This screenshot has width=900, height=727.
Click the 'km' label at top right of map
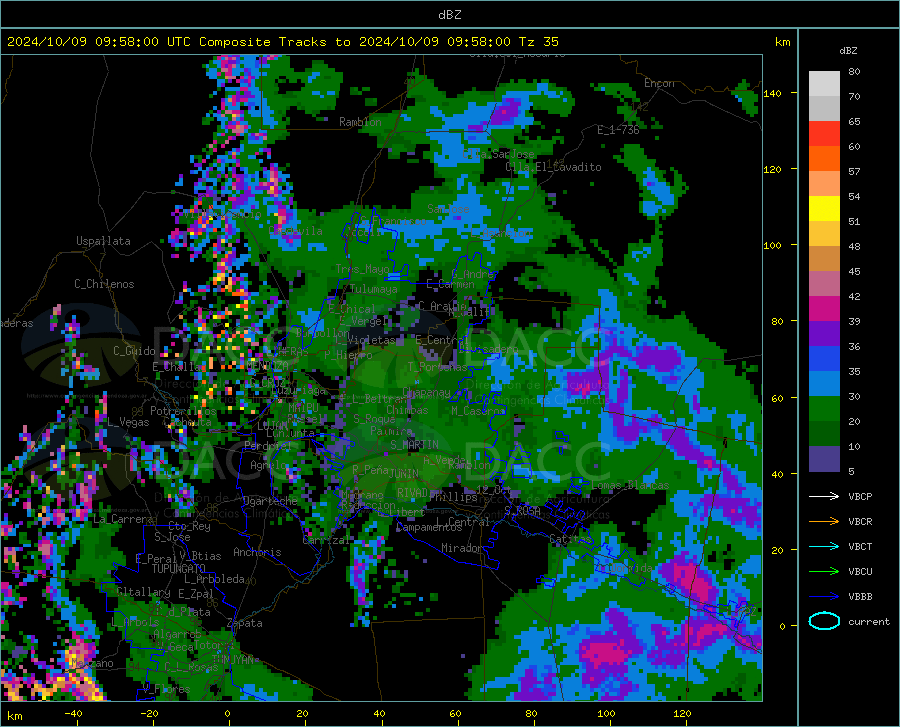pyautogui.click(x=782, y=42)
